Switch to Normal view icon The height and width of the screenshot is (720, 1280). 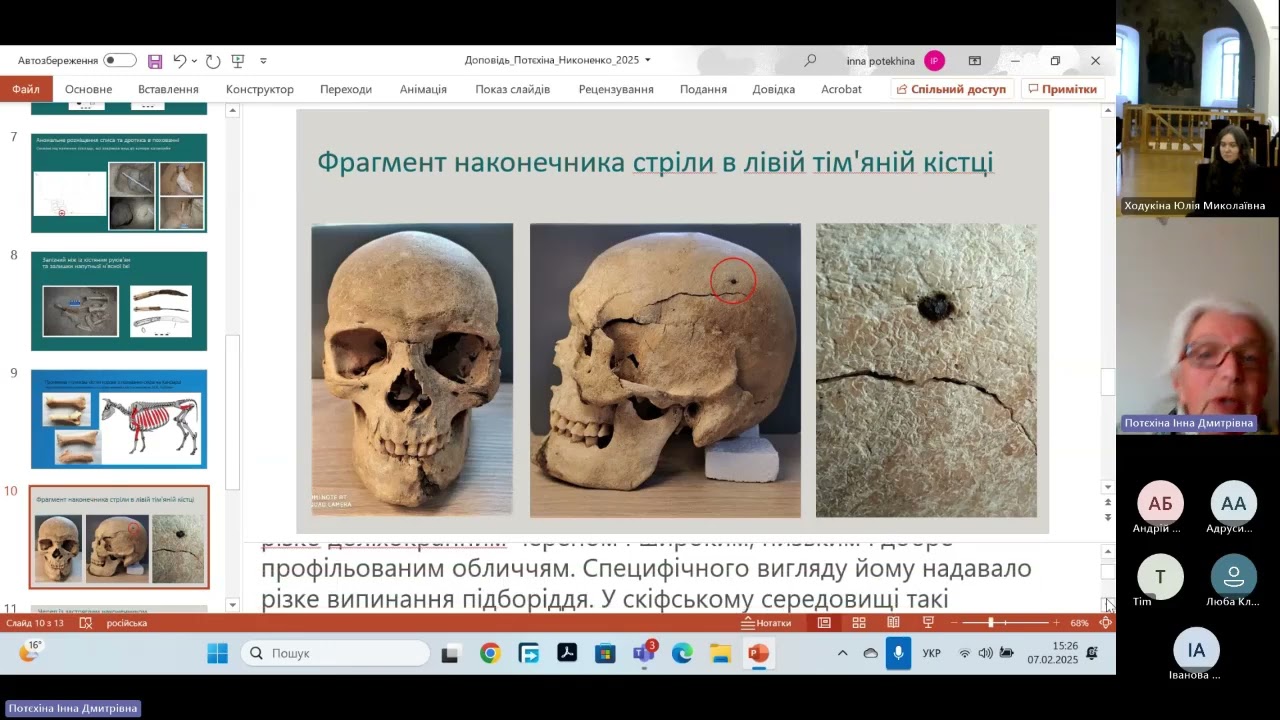tap(824, 623)
